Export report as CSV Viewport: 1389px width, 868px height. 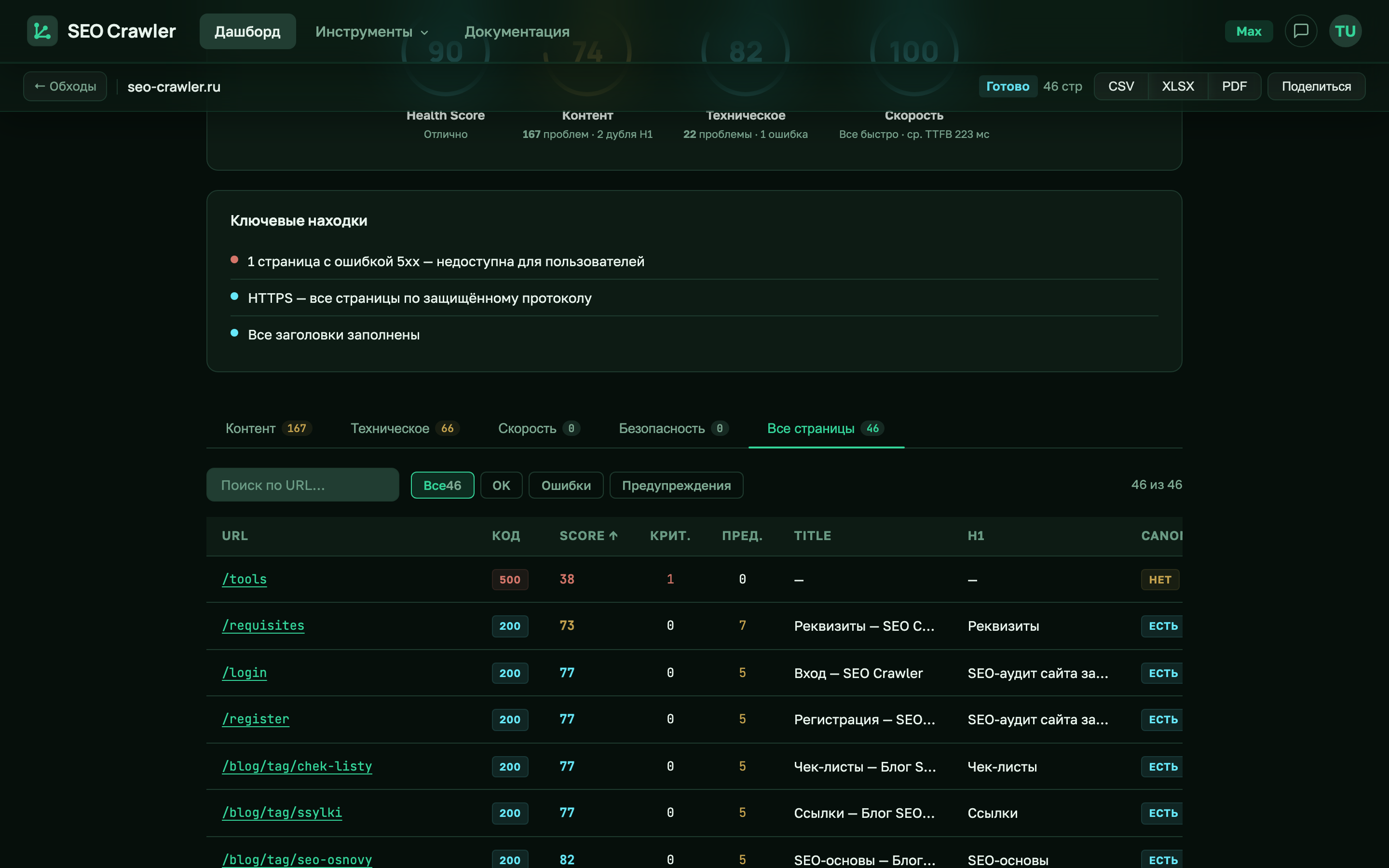coord(1120,86)
